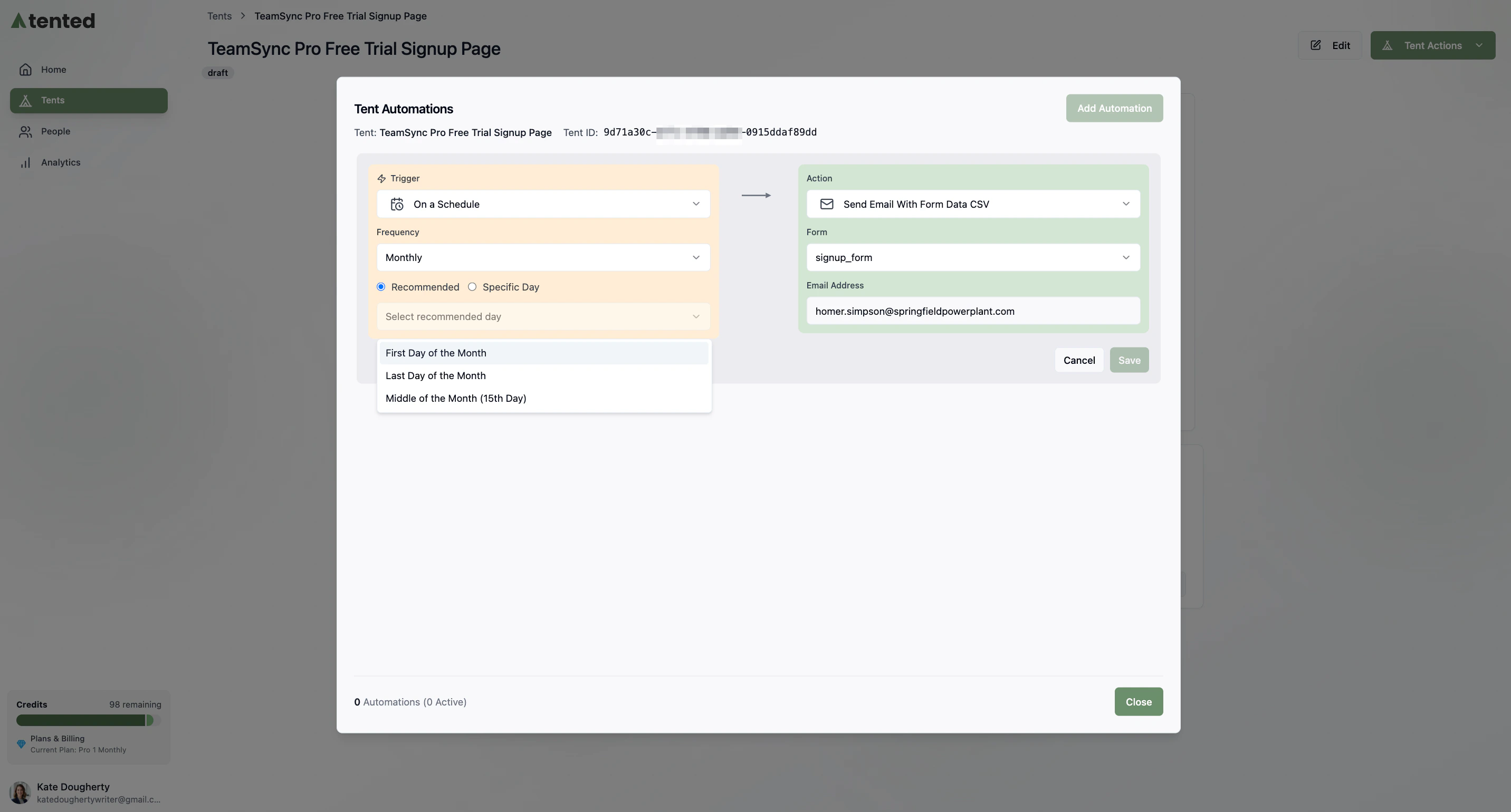Viewport: 1511px width, 812px height.
Task: Click the Add Automation button
Action: 1114,108
